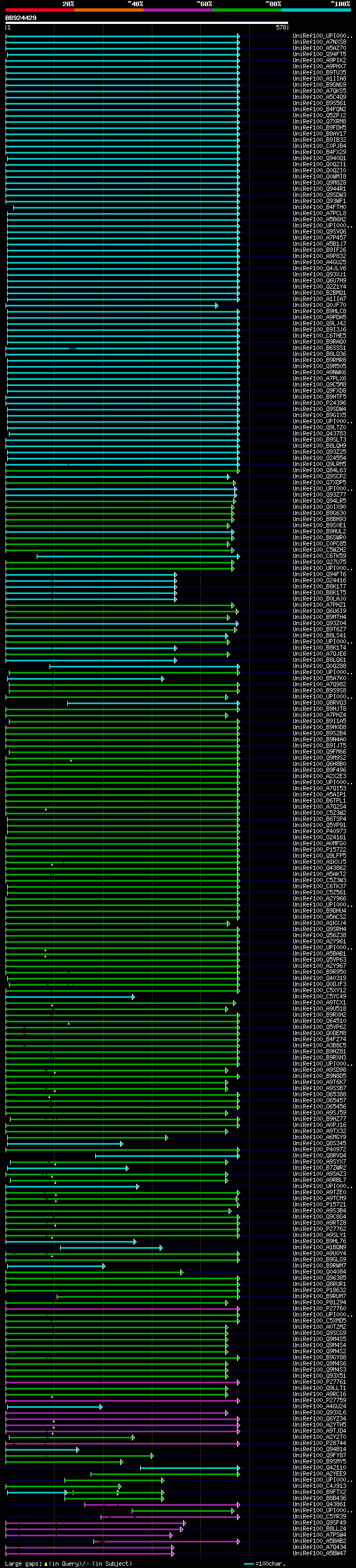Select label UniRef100_O24554
The image size is (356, 1568).
(319, 458)
